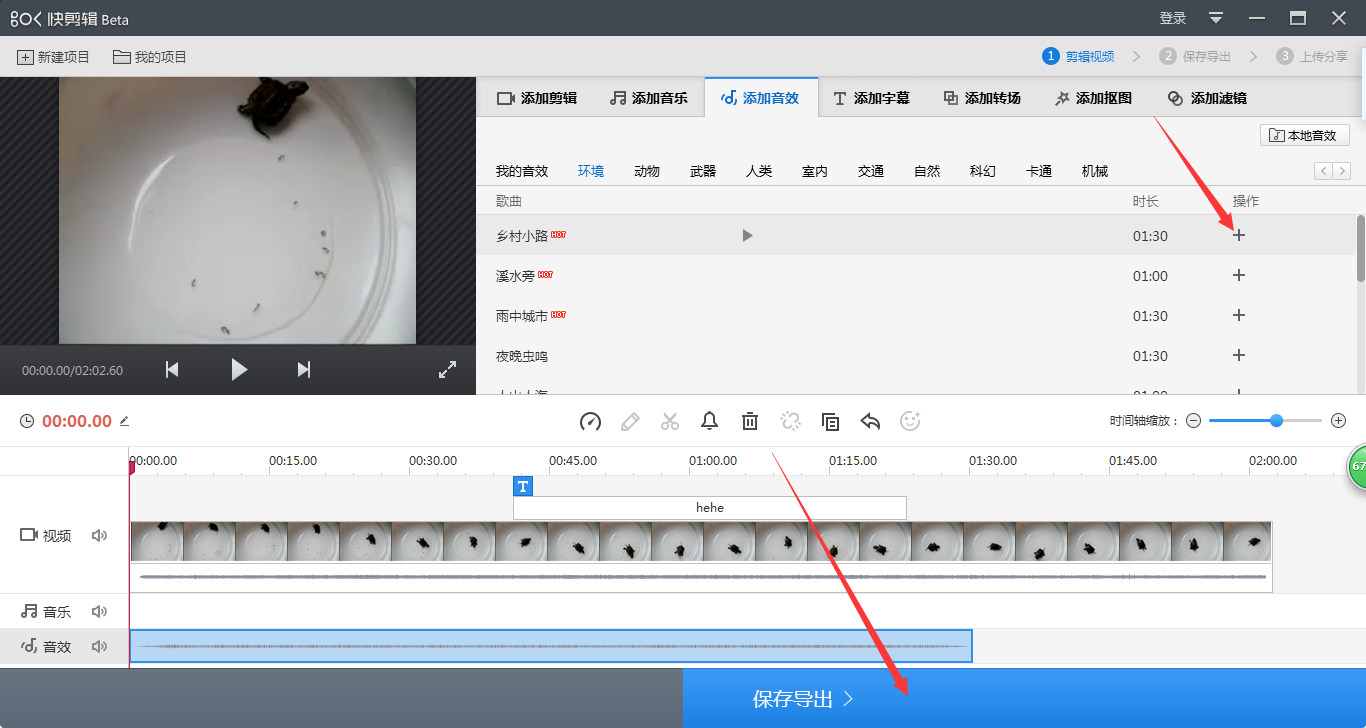Screen dimensions: 1366x728
Task: Mute the 音乐 track volume
Action: (x=99, y=611)
